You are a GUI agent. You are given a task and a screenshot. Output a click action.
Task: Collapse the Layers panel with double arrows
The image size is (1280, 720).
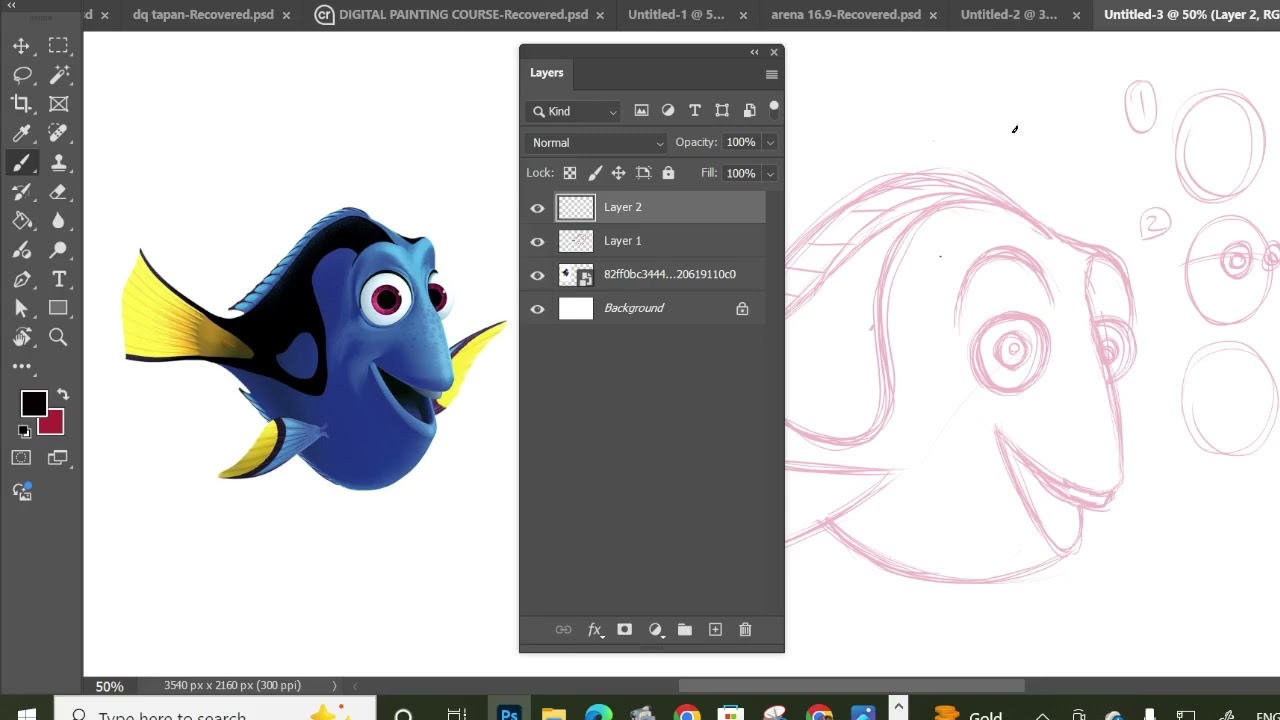pos(755,52)
